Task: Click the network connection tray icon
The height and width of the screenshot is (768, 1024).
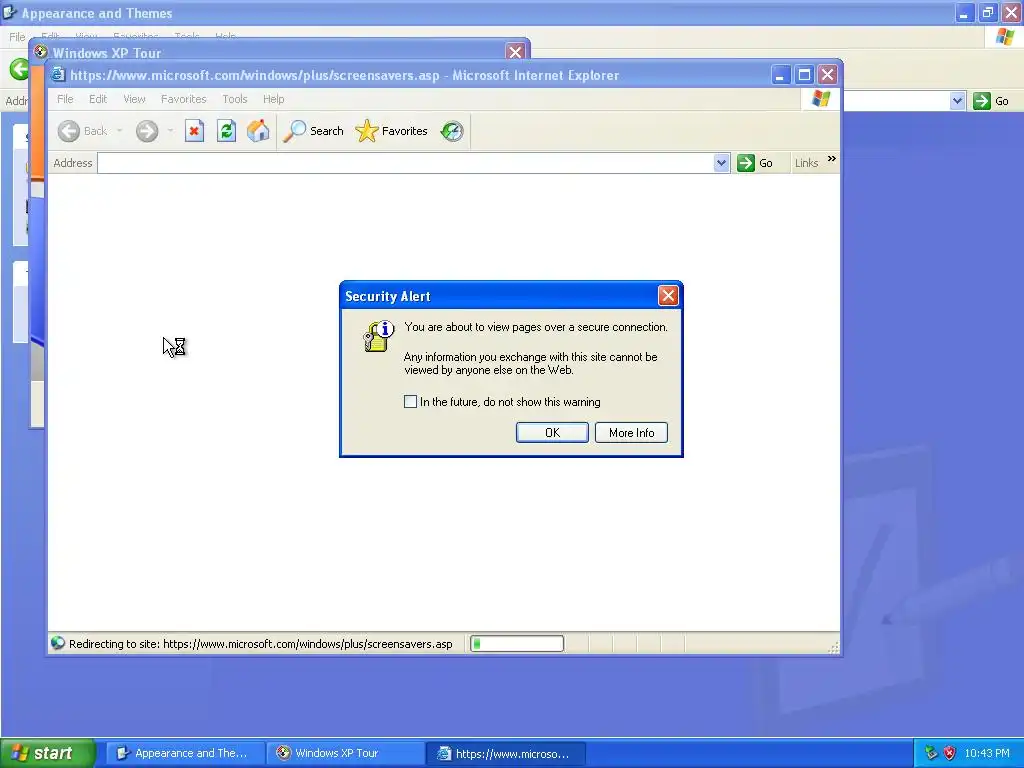Action: tap(931, 753)
